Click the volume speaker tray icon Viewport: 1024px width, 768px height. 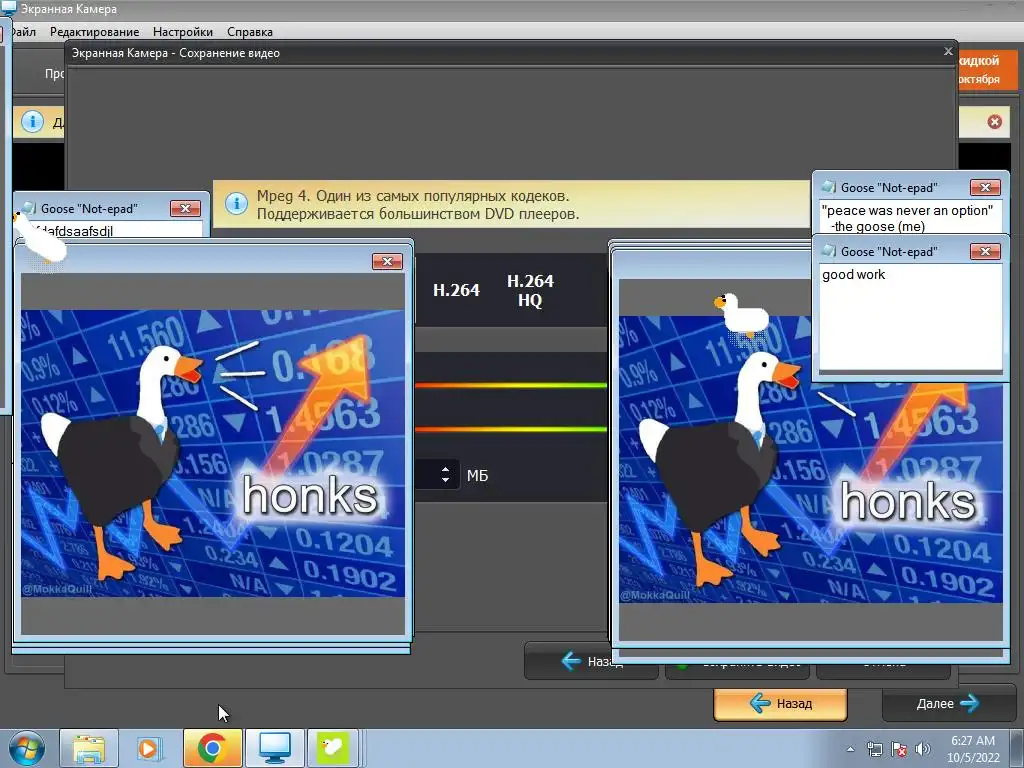tap(923, 749)
